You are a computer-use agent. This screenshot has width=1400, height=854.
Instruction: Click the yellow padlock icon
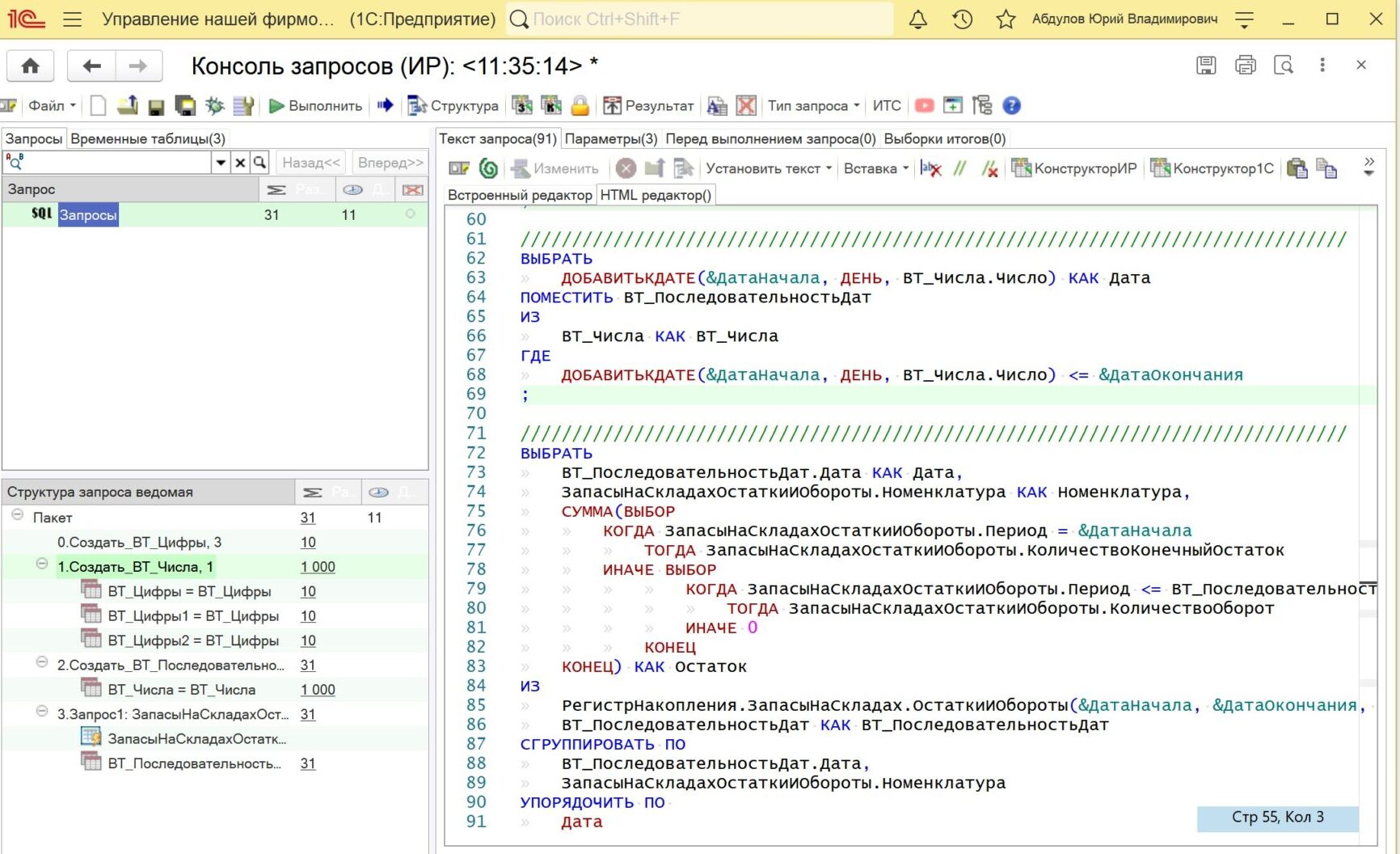(x=580, y=105)
